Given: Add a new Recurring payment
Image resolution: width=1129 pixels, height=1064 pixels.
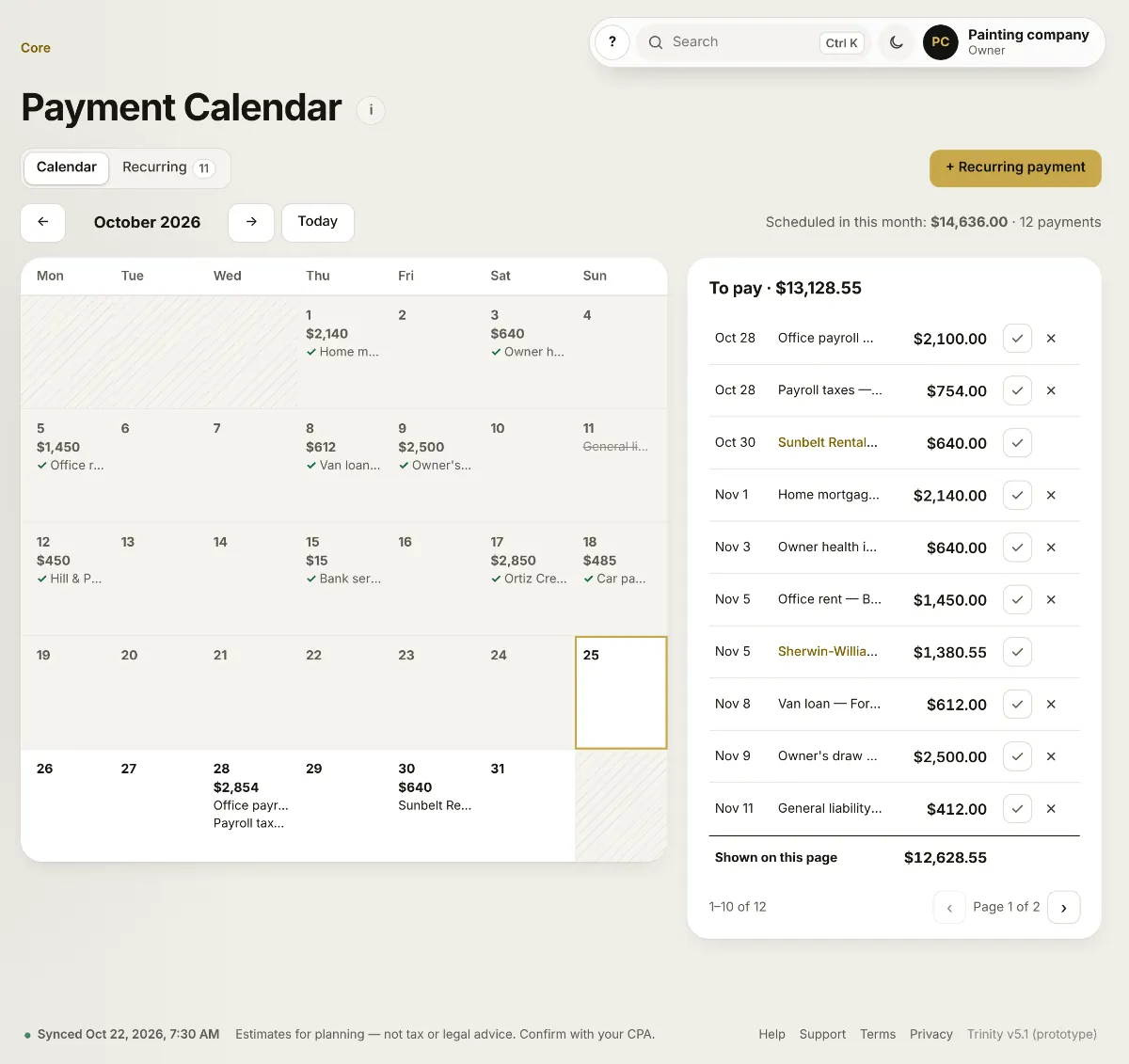Looking at the screenshot, I should (1015, 167).
